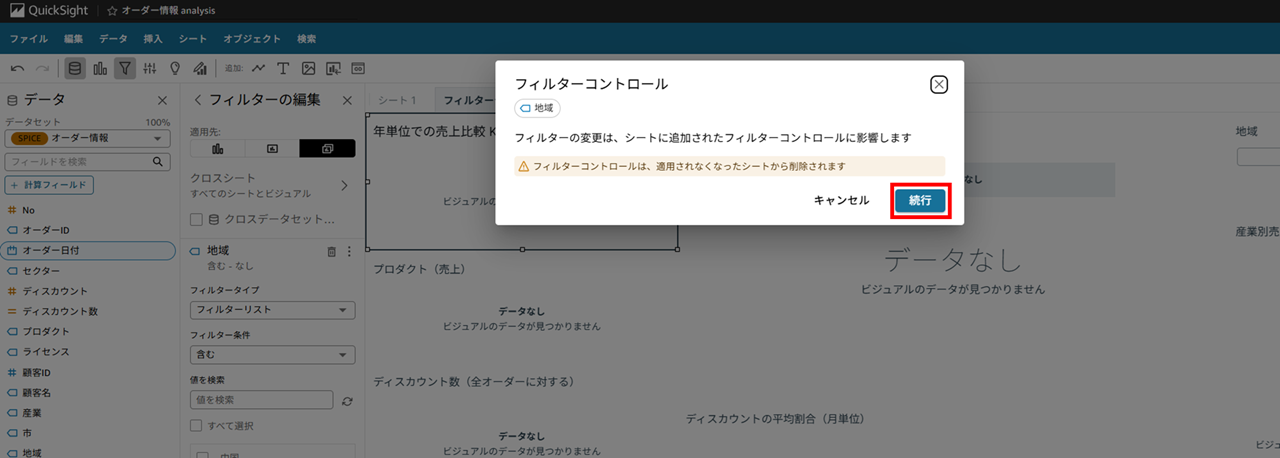Screen dimensions: 1280x458
Task: Add an image with the picture icon
Action: click(x=308, y=68)
